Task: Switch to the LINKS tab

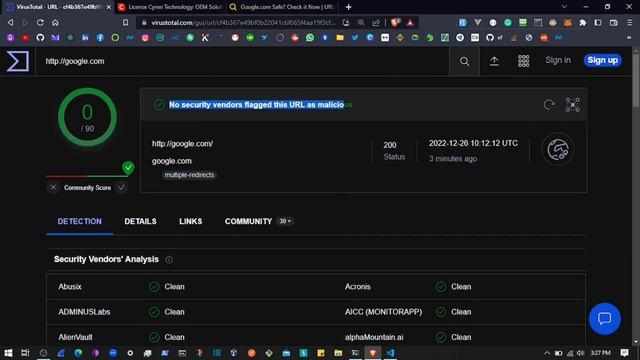Action: [191, 222]
